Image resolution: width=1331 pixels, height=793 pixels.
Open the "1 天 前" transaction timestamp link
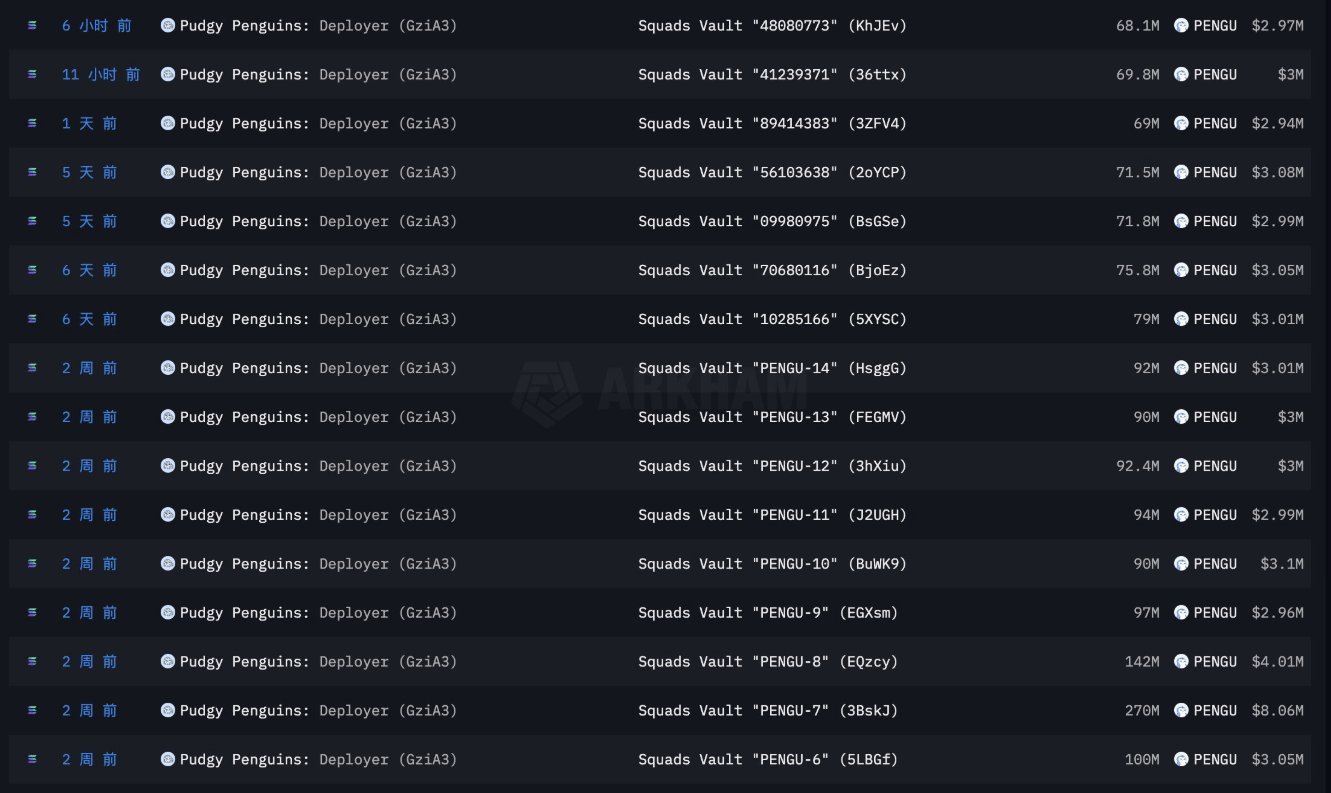(x=89, y=124)
